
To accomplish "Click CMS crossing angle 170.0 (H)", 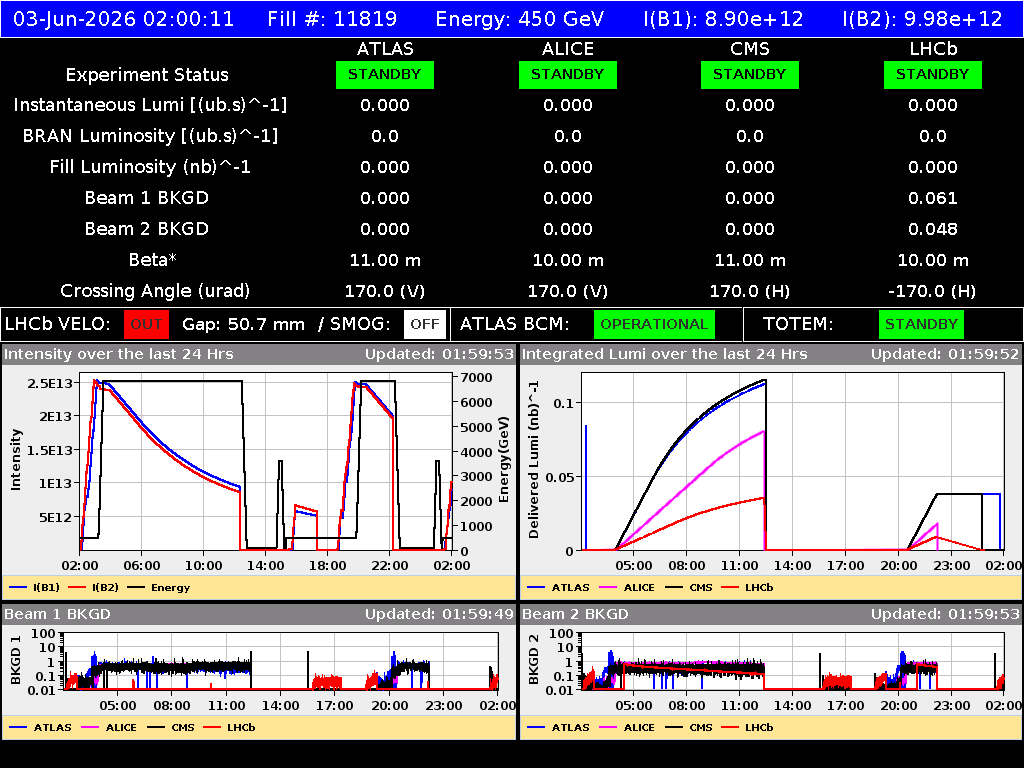I will click(750, 291).
